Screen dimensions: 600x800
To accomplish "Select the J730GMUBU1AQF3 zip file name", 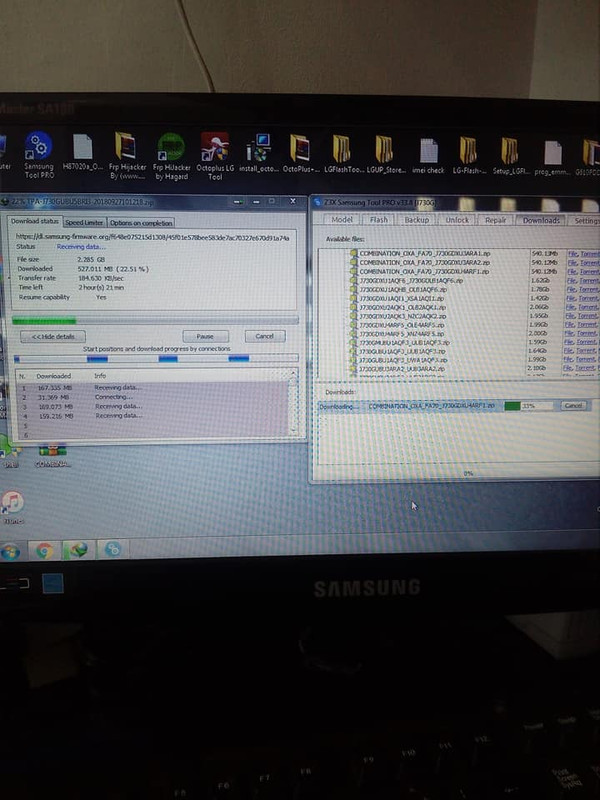I will (404, 342).
